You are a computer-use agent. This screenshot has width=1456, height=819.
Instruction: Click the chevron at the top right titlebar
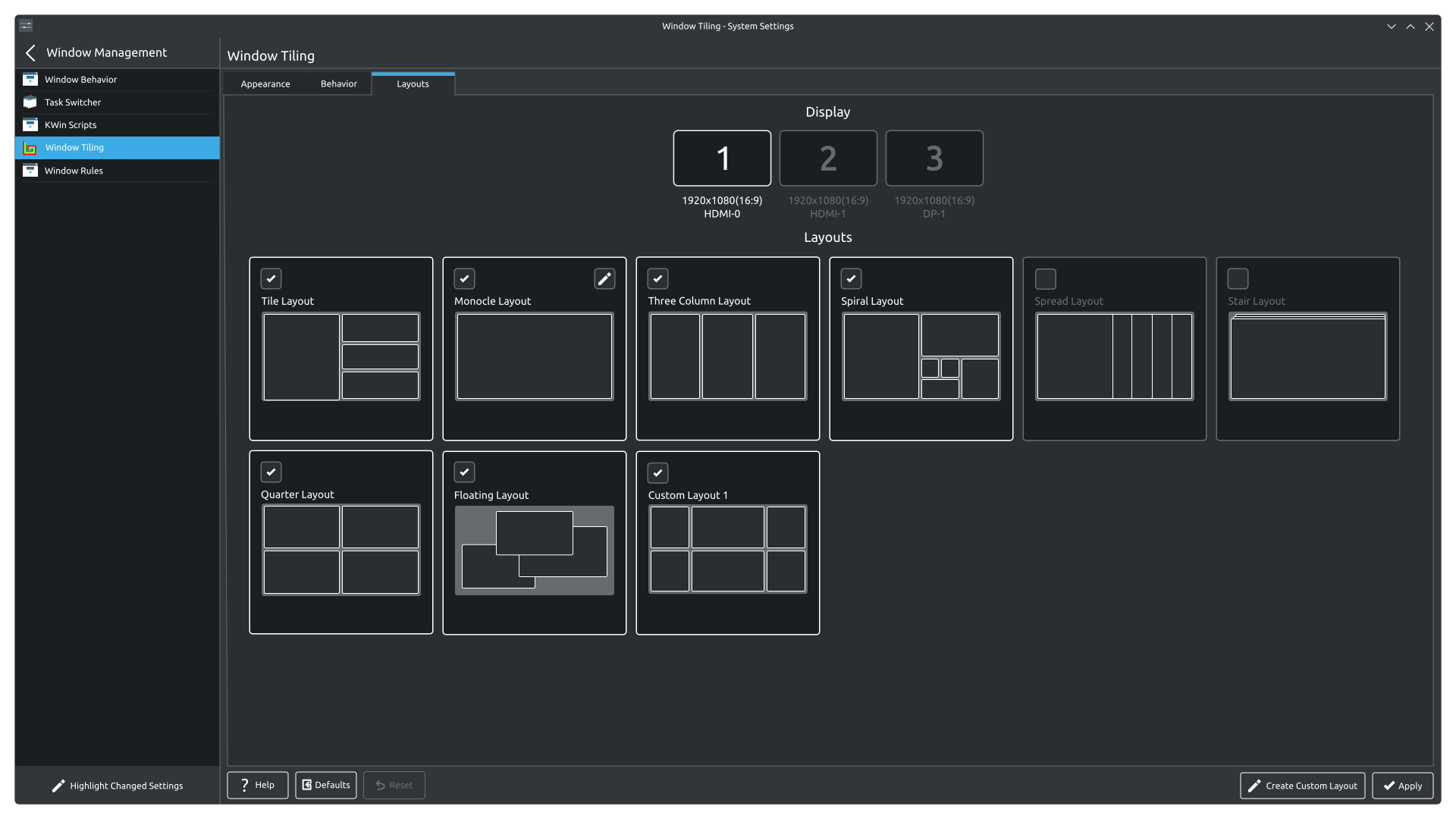(x=1391, y=25)
